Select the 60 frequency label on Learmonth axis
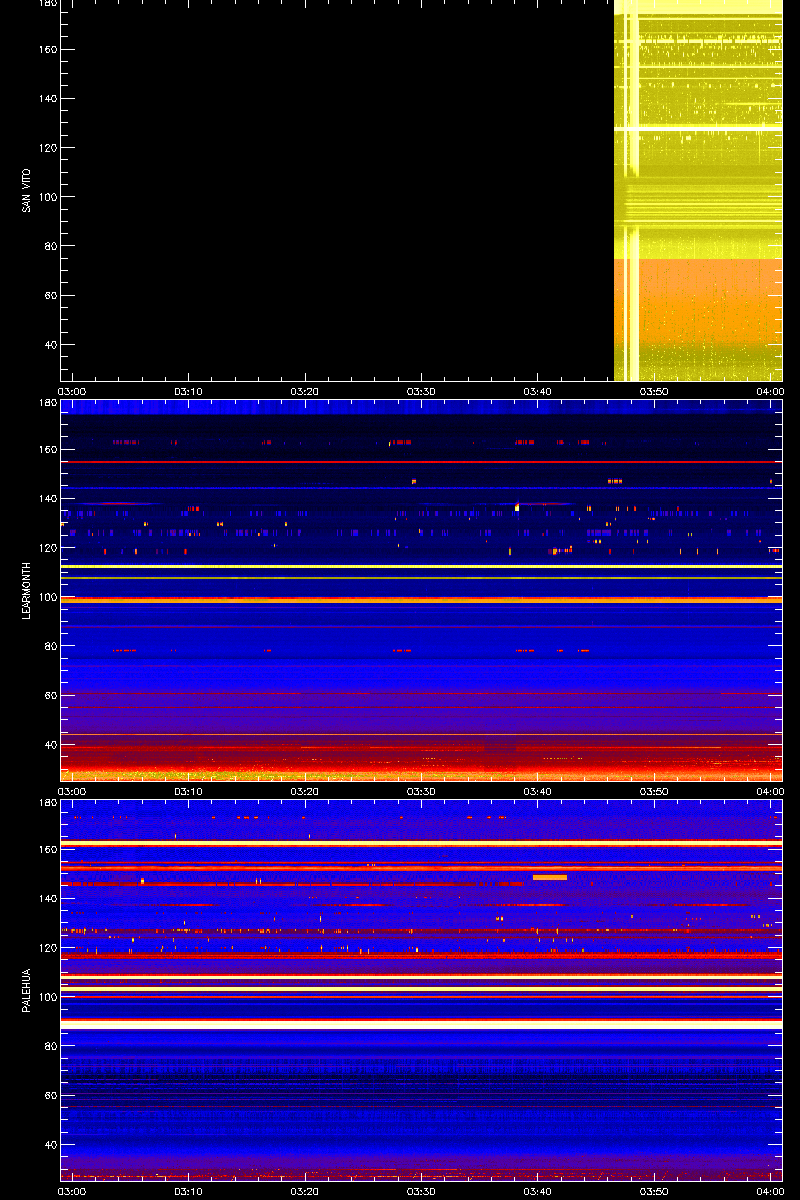The height and width of the screenshot is (1200, 800). coord(50,696)
